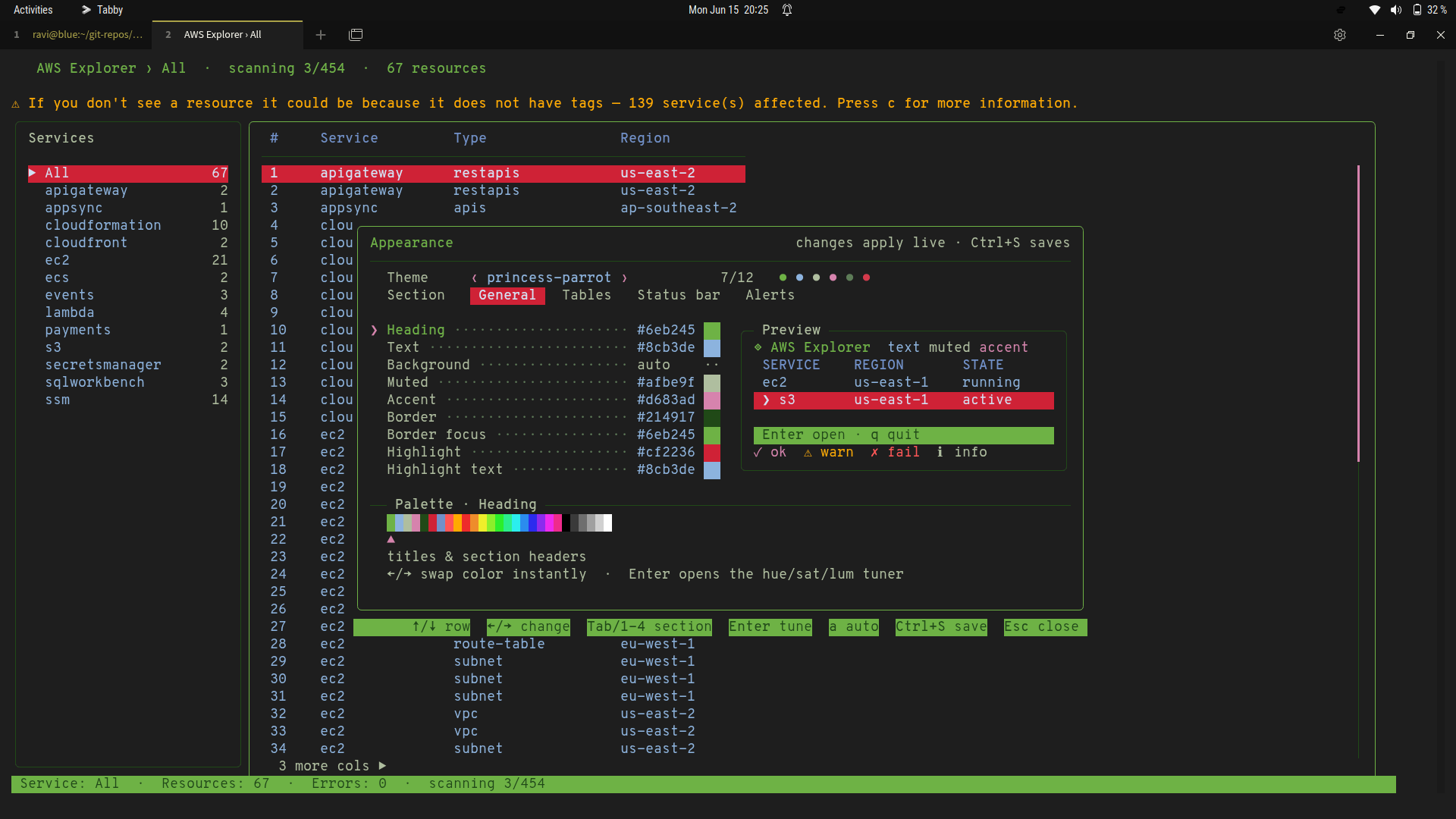
Task: Select ecs in Services list
Action: [128, 278]
